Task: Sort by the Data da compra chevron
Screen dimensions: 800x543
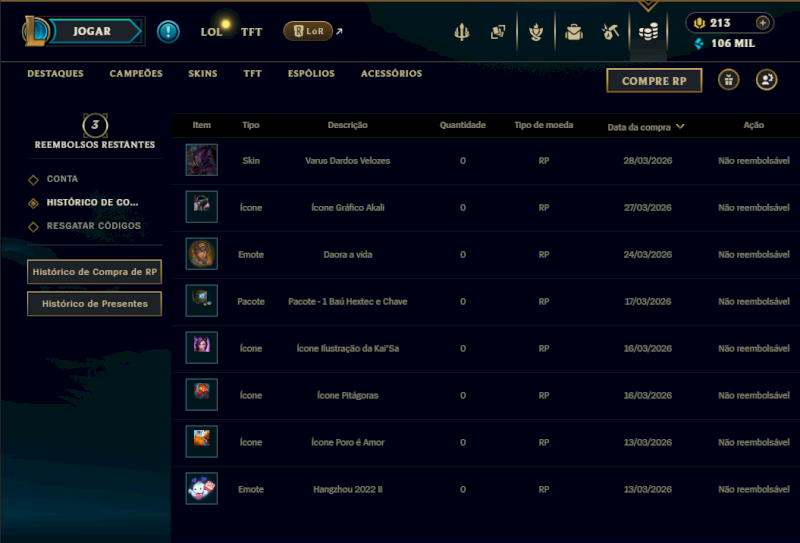Action: (680, 127)
